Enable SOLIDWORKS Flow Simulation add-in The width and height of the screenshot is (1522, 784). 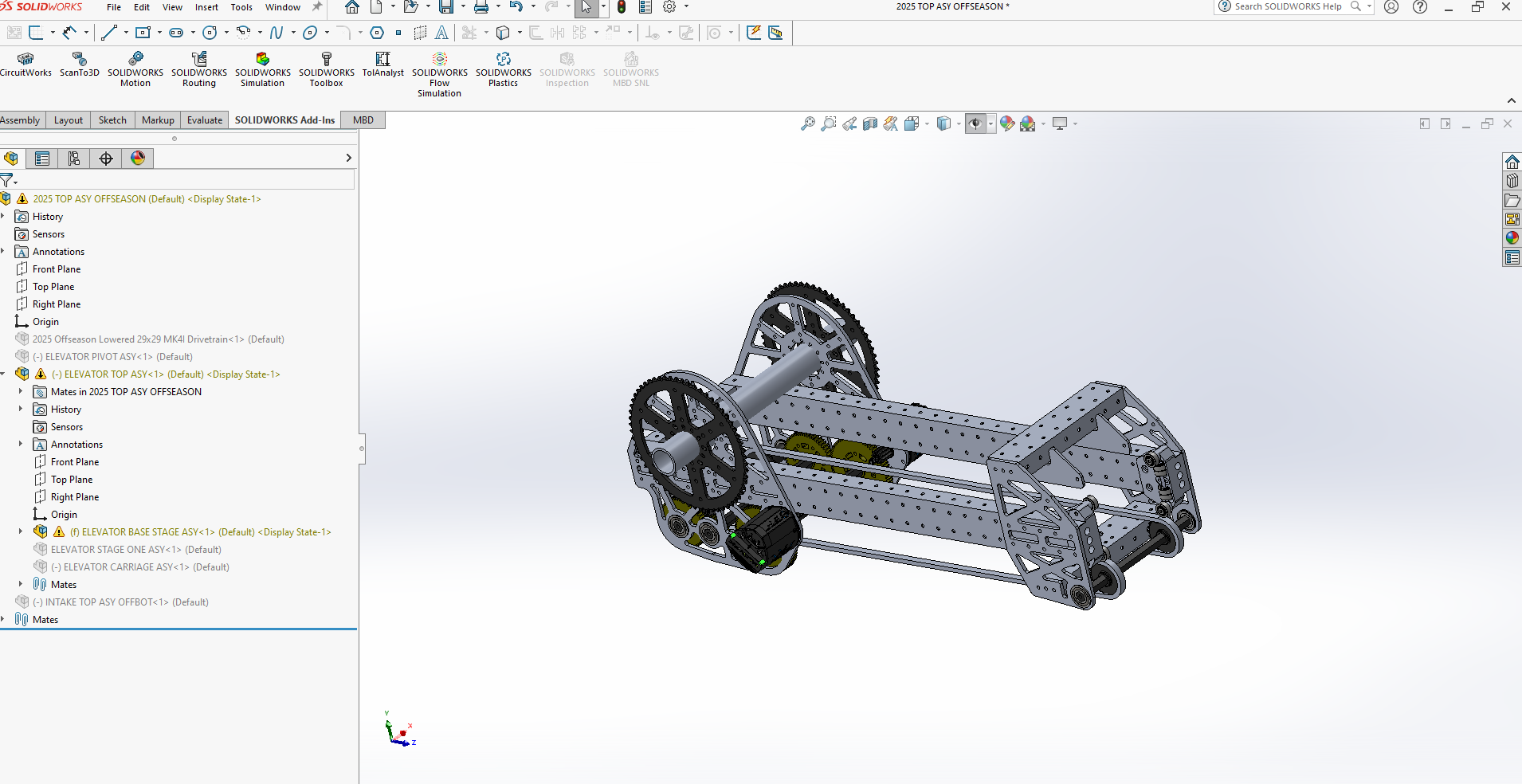click(x=440, y=75)
